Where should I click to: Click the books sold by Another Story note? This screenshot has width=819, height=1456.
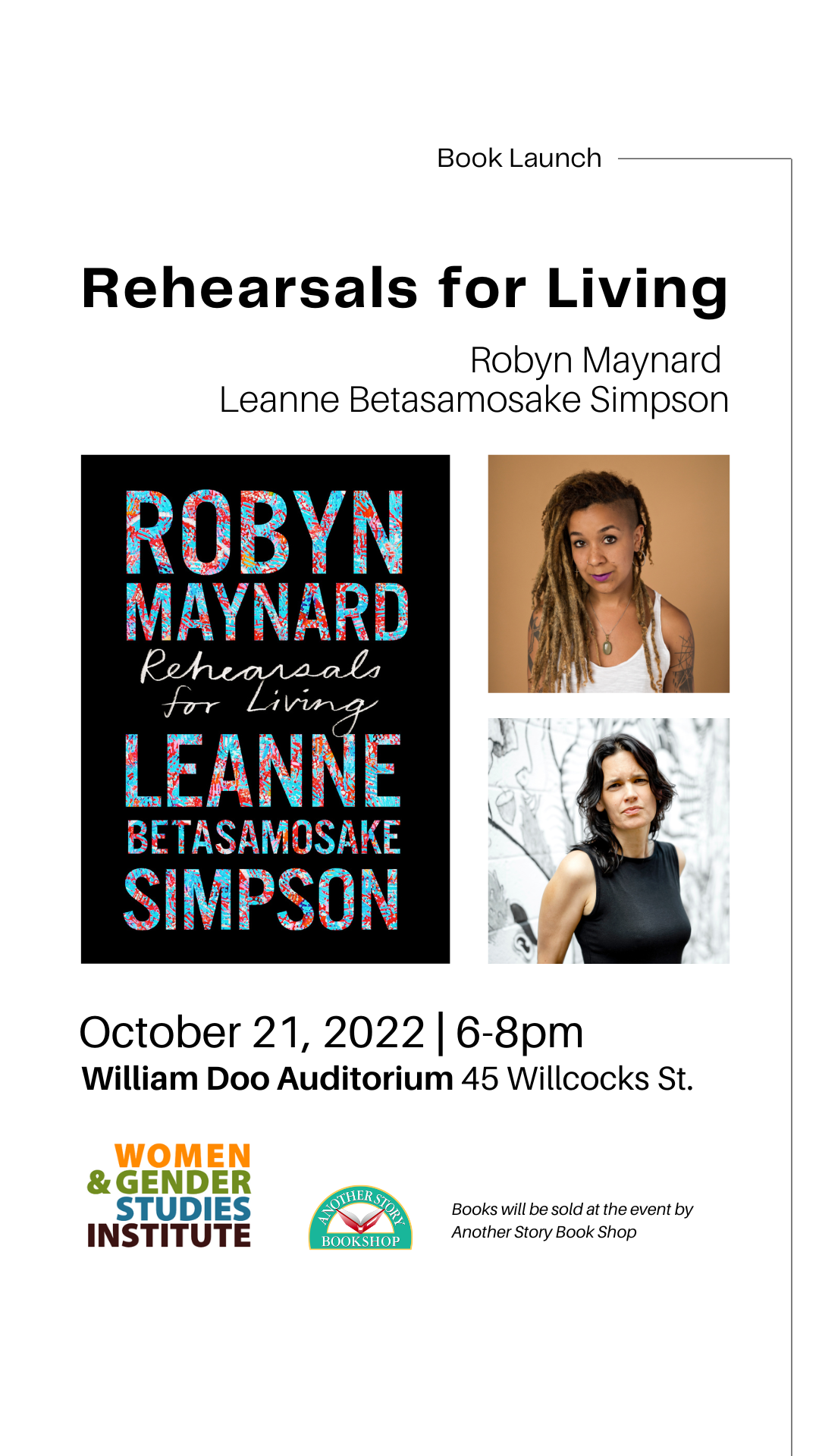click(x=573, y=1220)
